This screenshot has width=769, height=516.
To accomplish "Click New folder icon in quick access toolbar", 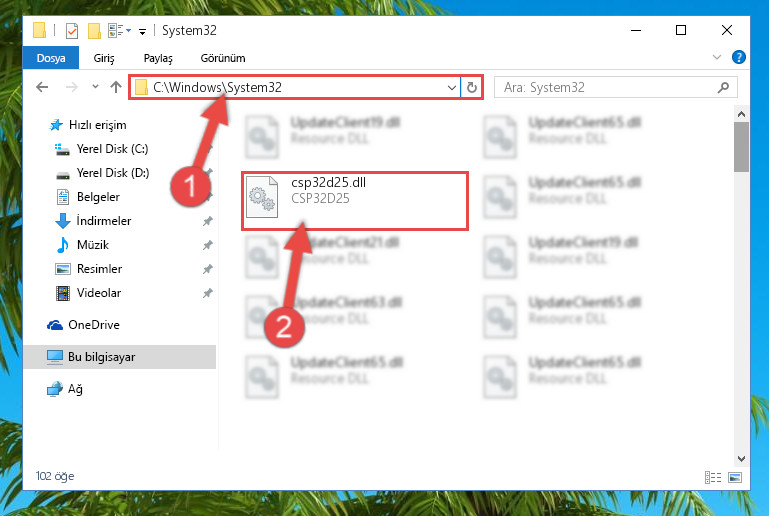I will tap(94, 30).
